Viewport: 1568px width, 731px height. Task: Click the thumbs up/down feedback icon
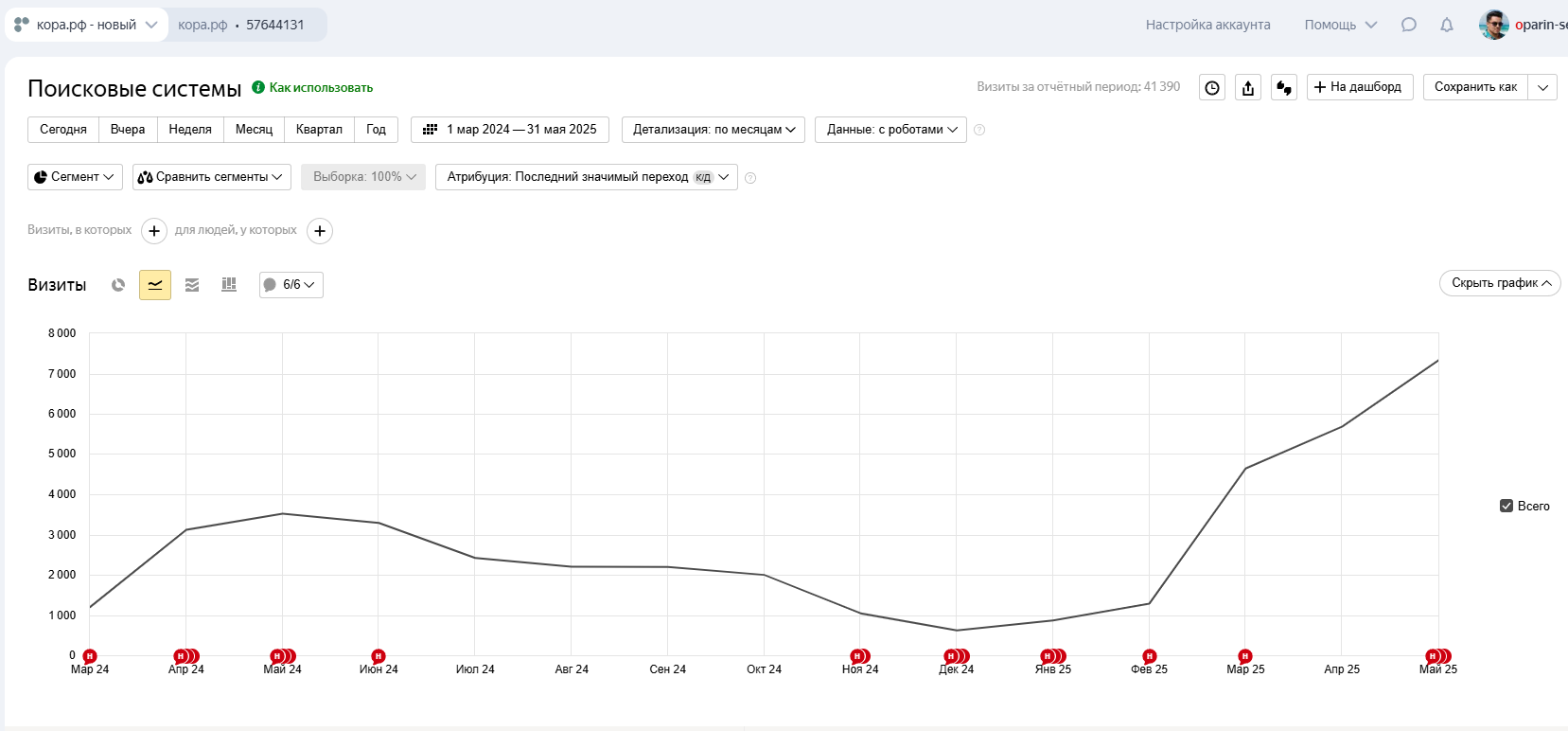pos(1284,88)
